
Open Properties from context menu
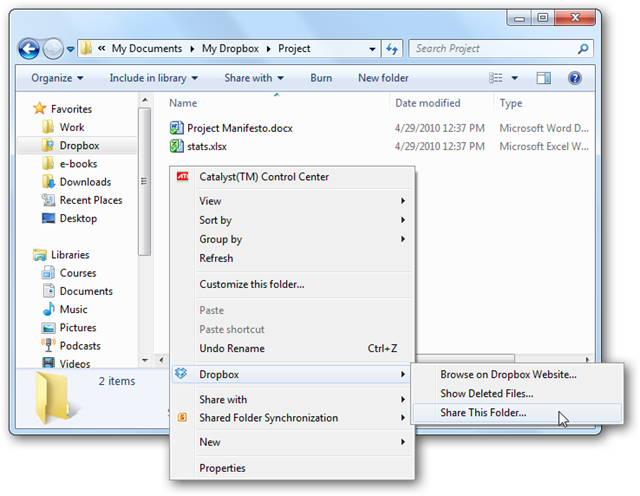(x=222, y=468)
